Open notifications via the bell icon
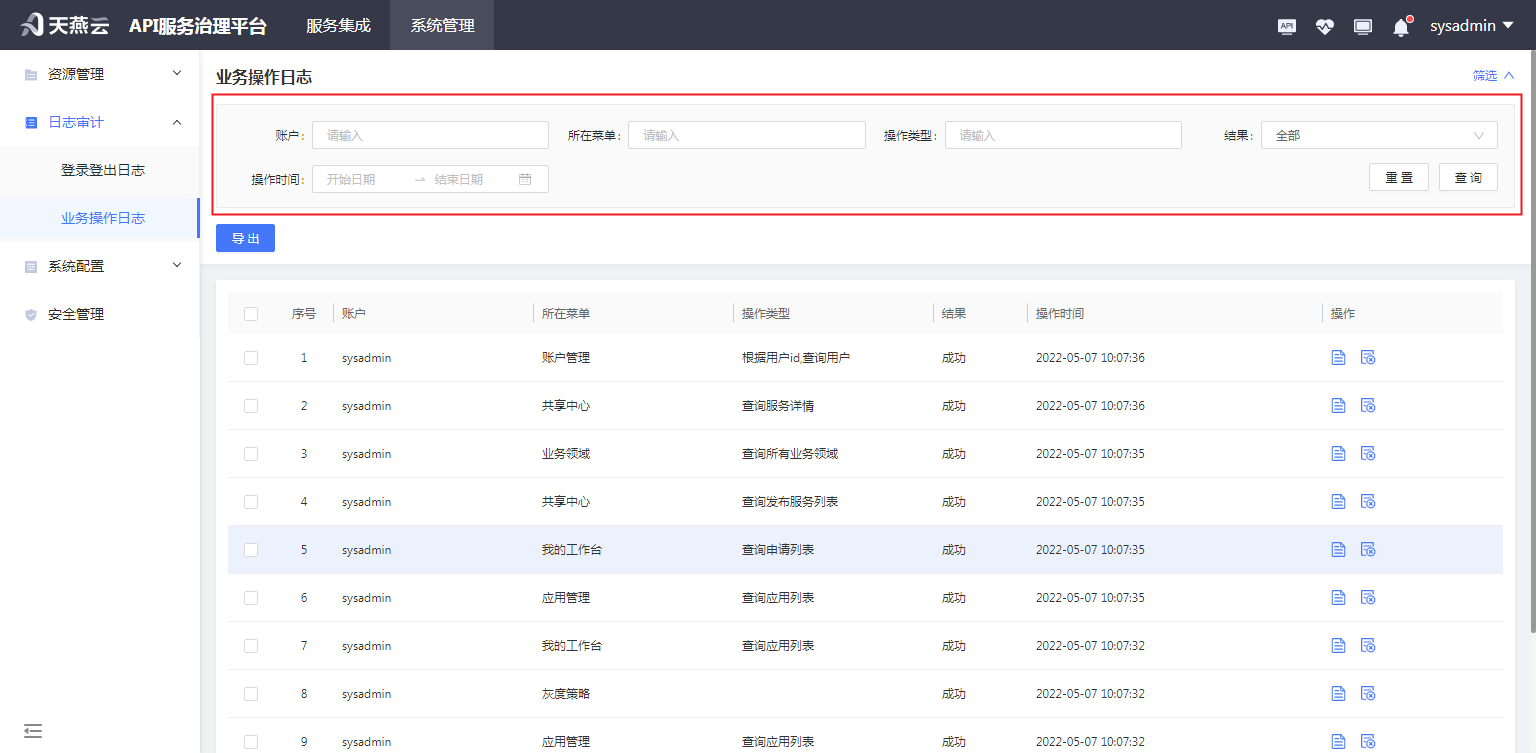Screen dimensions: 1536x753 1400,27
